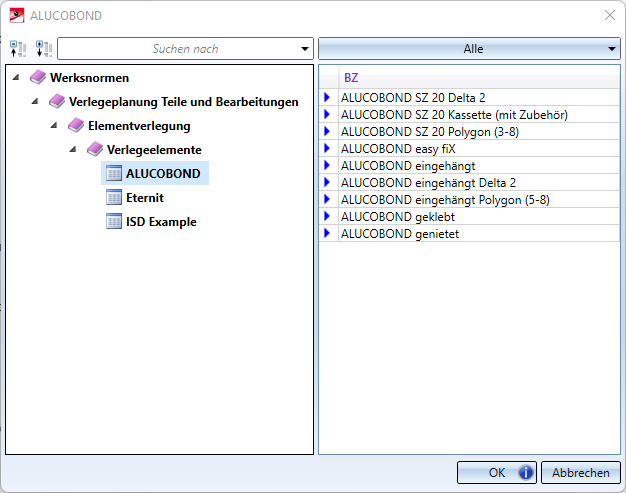Open the Suchen nach dropdown arrow
The height and width of the screenshot is (493, 626).
tap(305, 49)
